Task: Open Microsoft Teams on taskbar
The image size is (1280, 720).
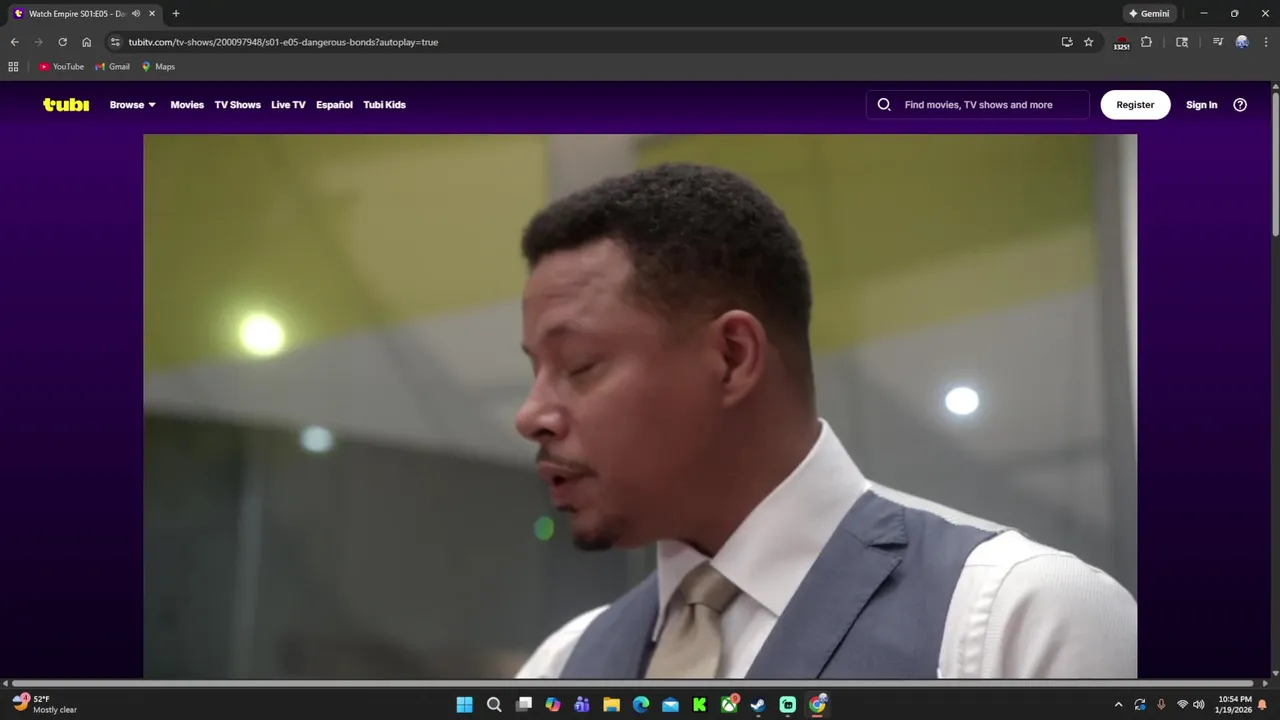Action: click(582, 704)
